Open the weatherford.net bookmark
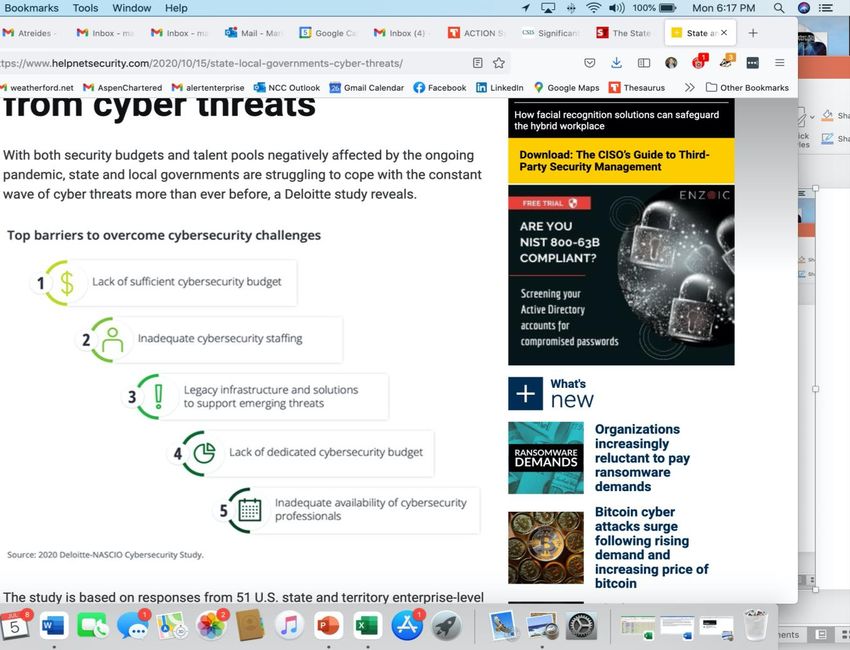This screenshot has height=650, width=850. point(37,87)
